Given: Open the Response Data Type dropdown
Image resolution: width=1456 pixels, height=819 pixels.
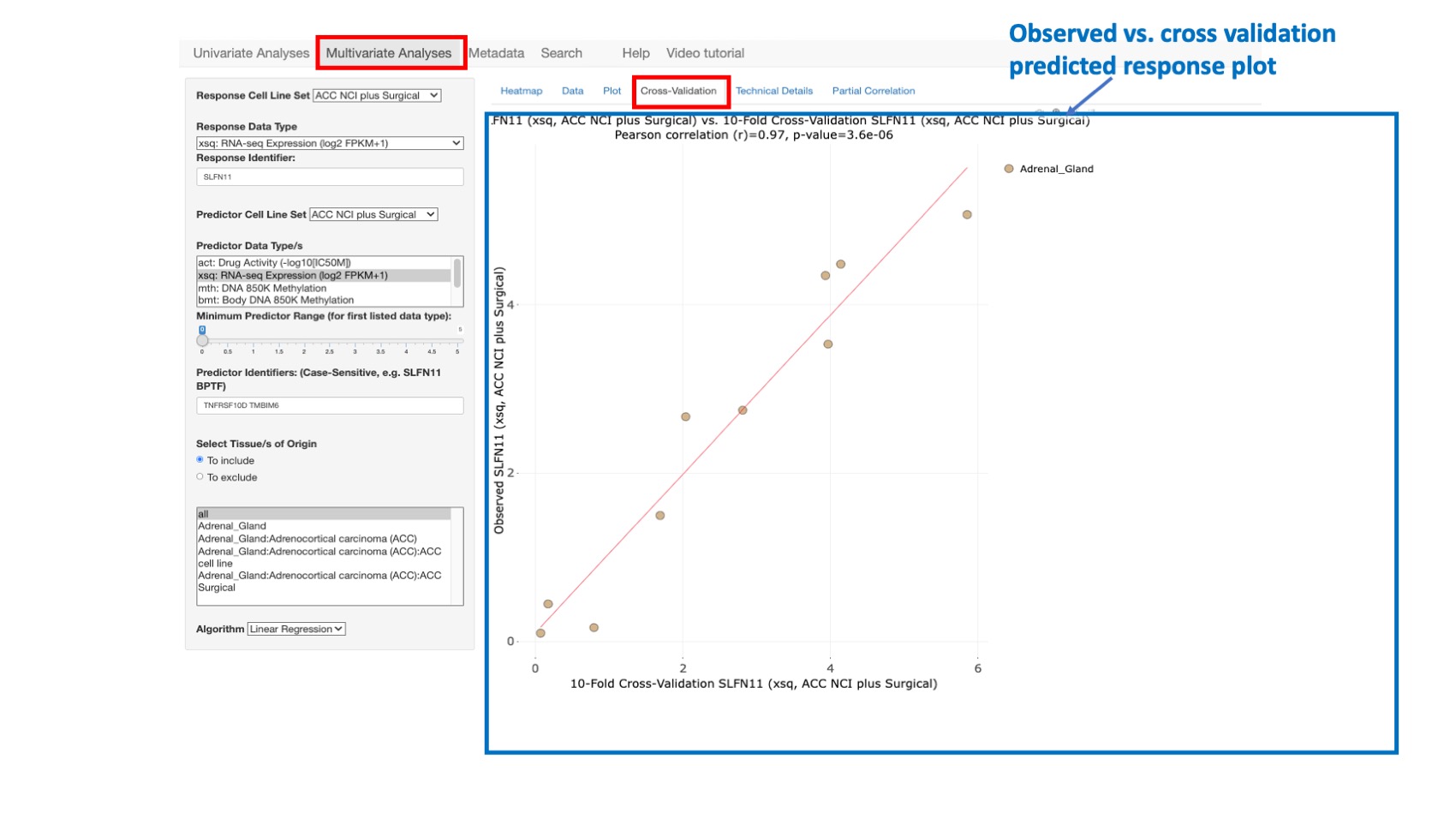Looking at the screenshot, I should click(x=329, y=142).
